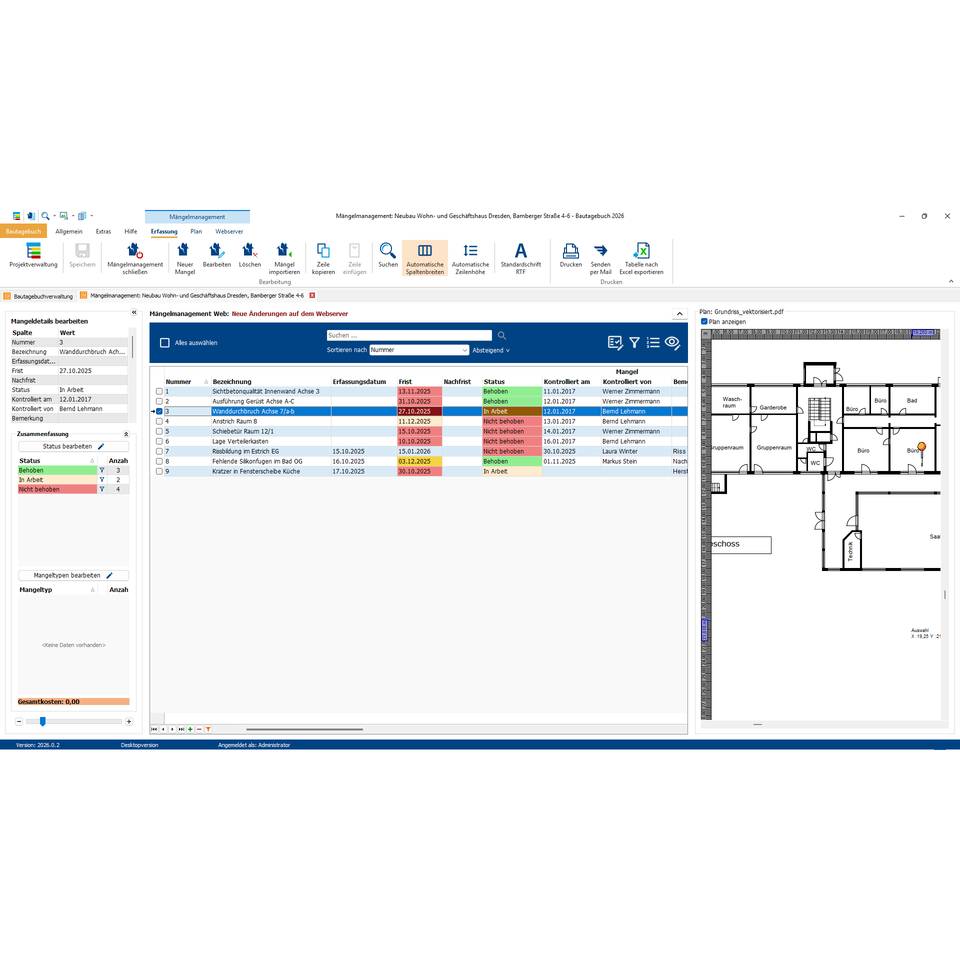Uncheck the box for row 3 Wanddurchbruch
This screenshot has width=960, height=960.
click(159, 411)
